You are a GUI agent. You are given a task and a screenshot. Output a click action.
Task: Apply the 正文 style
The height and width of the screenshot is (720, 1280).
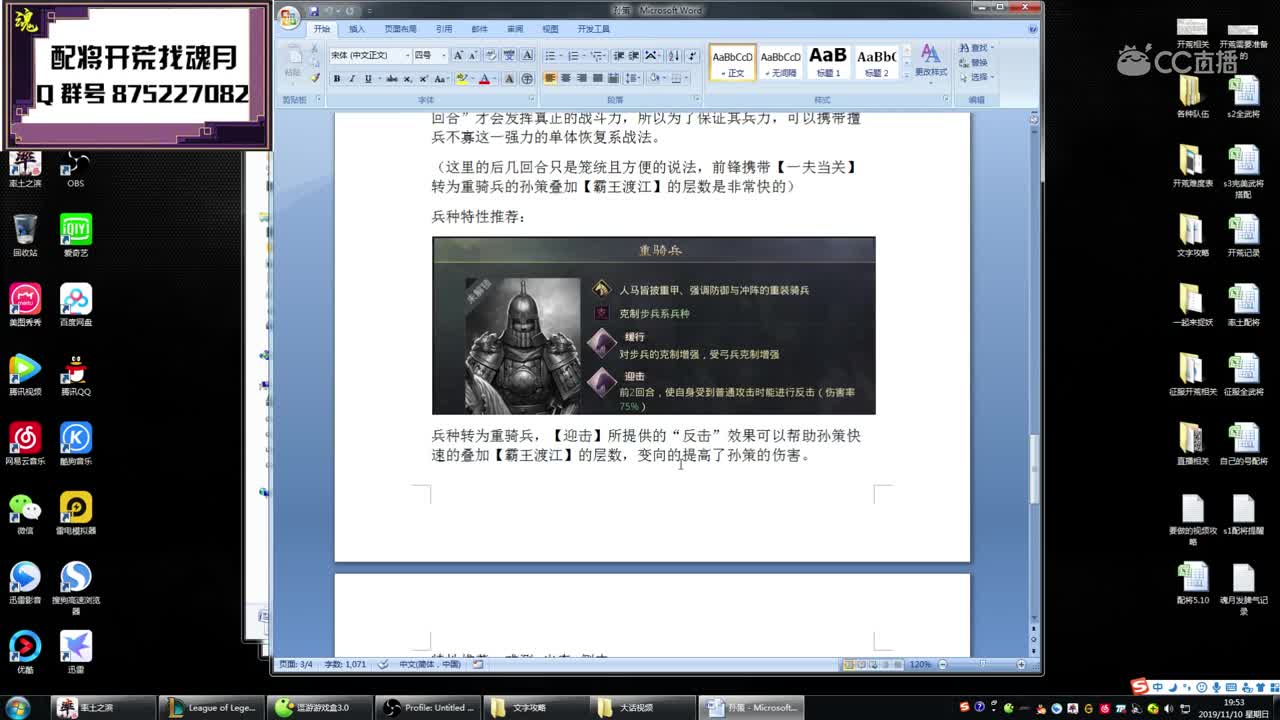coord(733,62)
